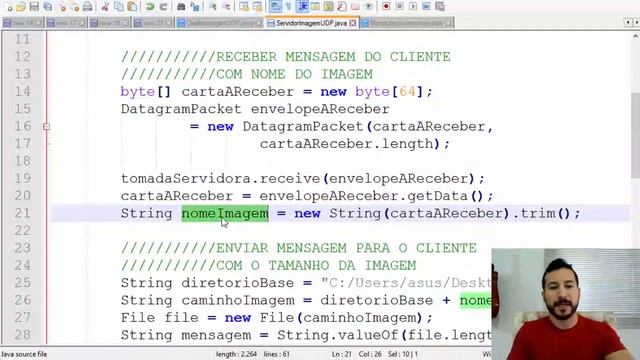Click 'Java source file' in status bar
Image resolution: width=640 pixels, height=360 pixels.
(x=24, y=354)
